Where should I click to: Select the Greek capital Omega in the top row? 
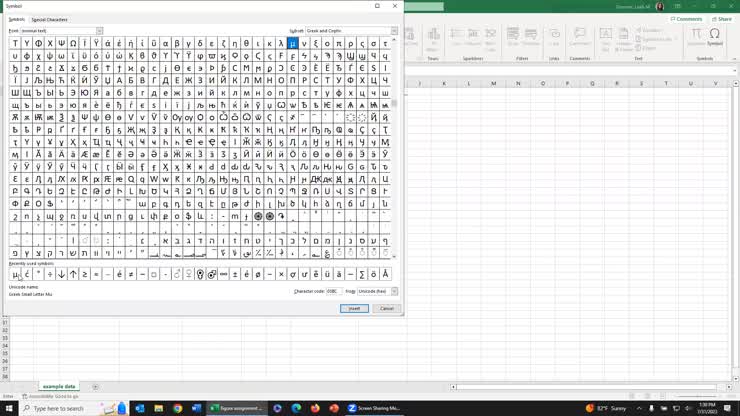tap(73, 43)
